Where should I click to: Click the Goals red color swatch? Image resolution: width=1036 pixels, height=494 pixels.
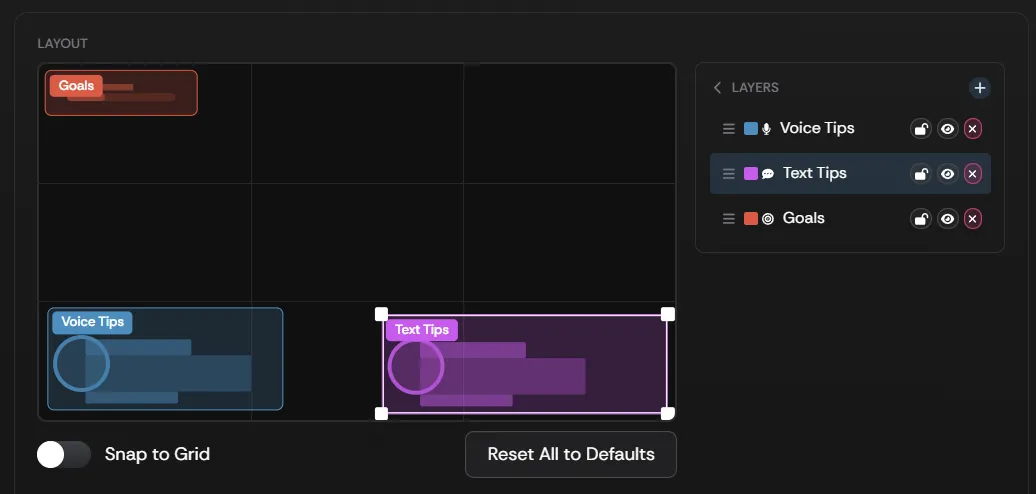coord(751,219)
